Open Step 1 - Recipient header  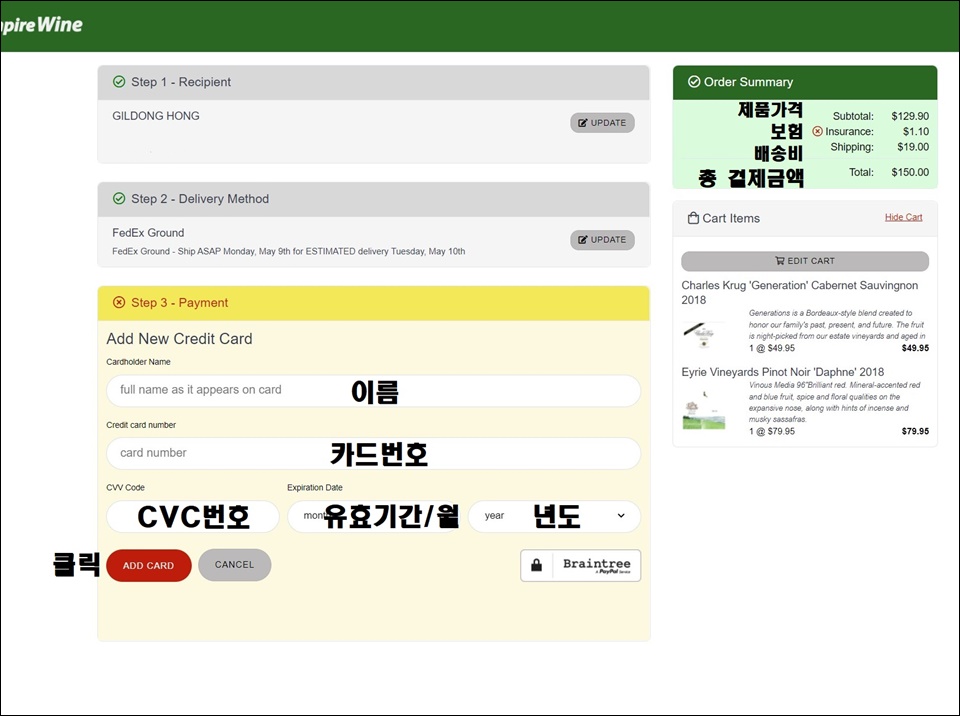pos(373,82)
